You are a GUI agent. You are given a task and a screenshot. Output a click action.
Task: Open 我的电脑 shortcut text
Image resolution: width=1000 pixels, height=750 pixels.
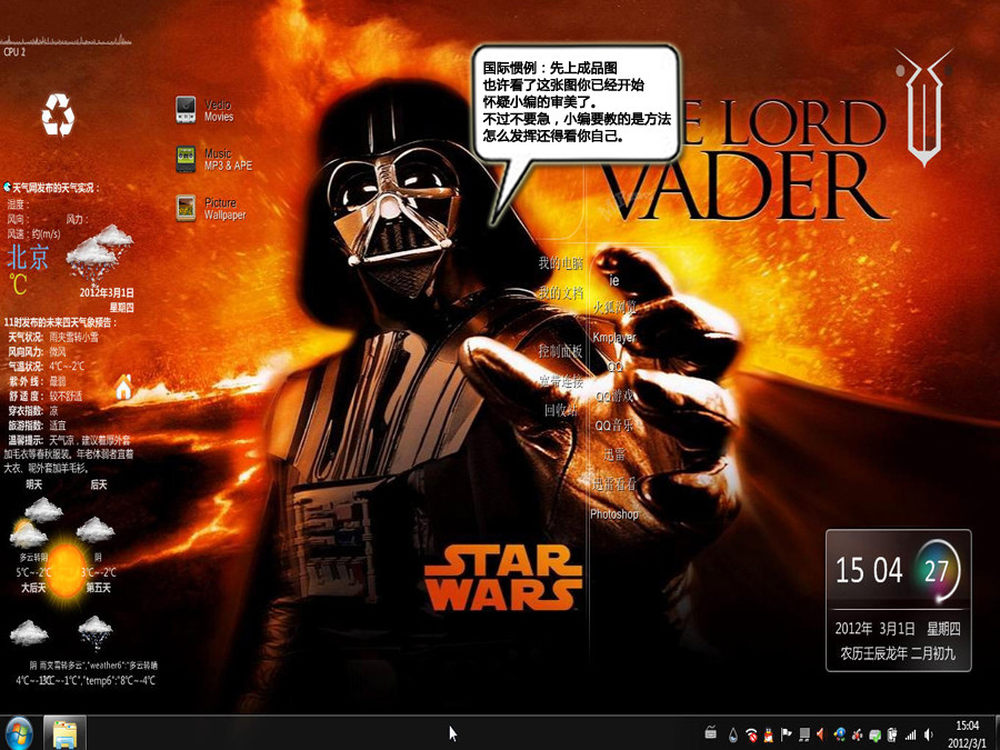coord(560,264)
